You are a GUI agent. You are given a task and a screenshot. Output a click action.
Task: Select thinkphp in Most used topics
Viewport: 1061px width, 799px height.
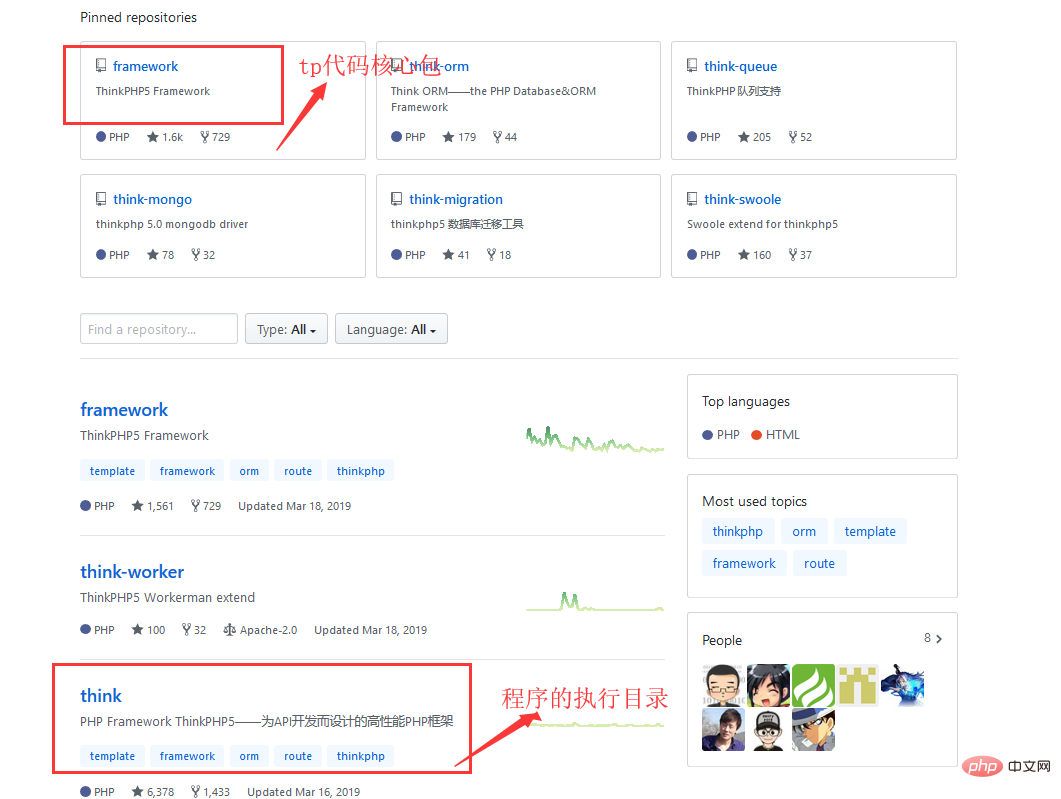[x=738, y=532]
